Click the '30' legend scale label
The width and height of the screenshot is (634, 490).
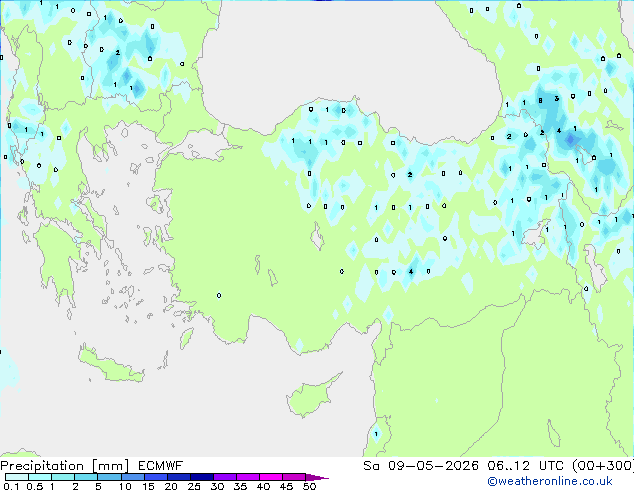point(217,486)
